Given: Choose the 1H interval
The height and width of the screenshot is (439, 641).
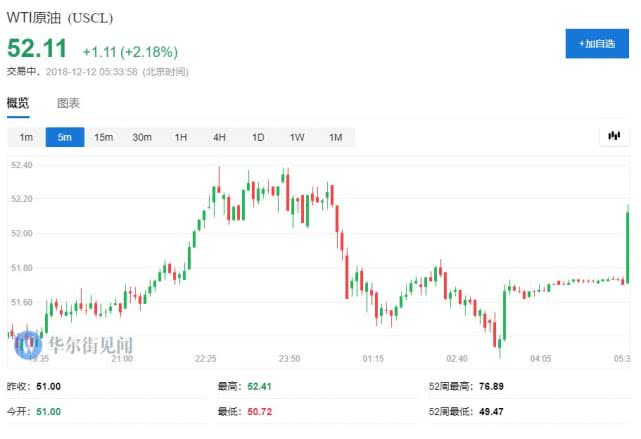Looking at the screenshot, I should pyautogui.click(x=181, y=137).
